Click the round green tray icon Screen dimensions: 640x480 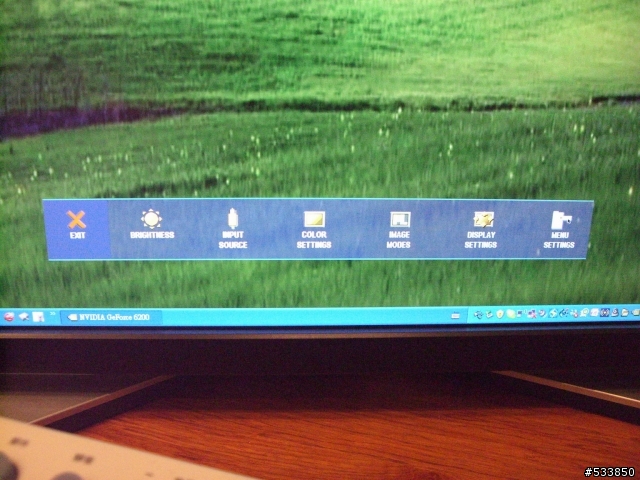511,314
